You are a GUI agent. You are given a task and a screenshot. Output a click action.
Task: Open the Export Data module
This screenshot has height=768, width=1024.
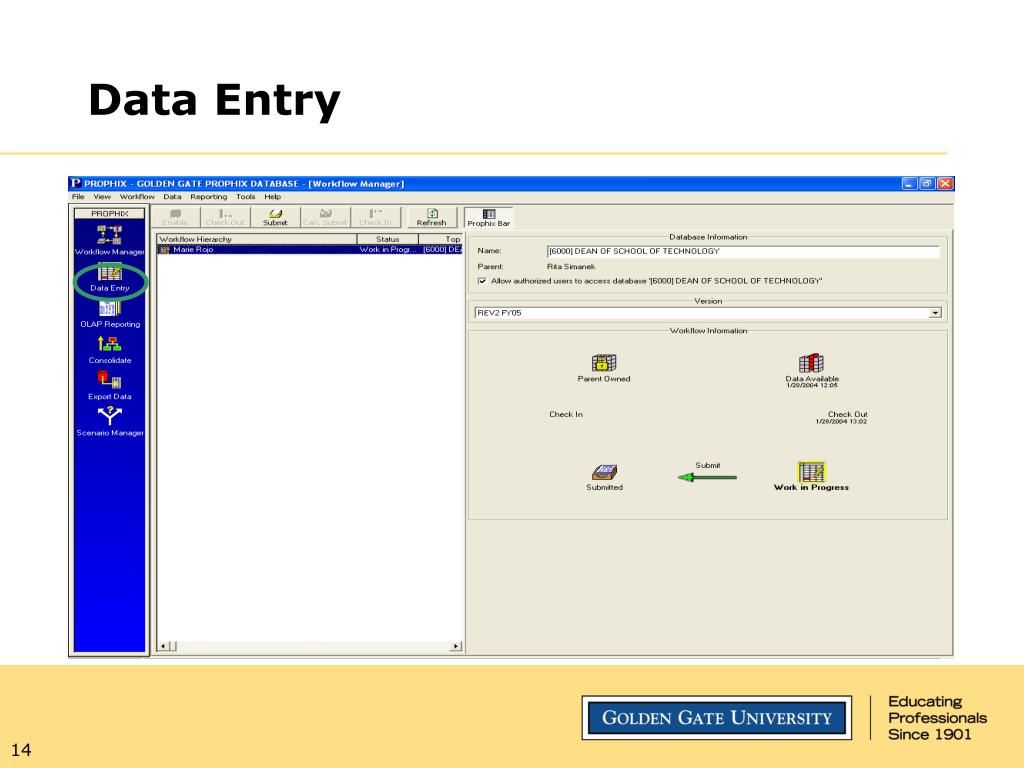(110, 386)
